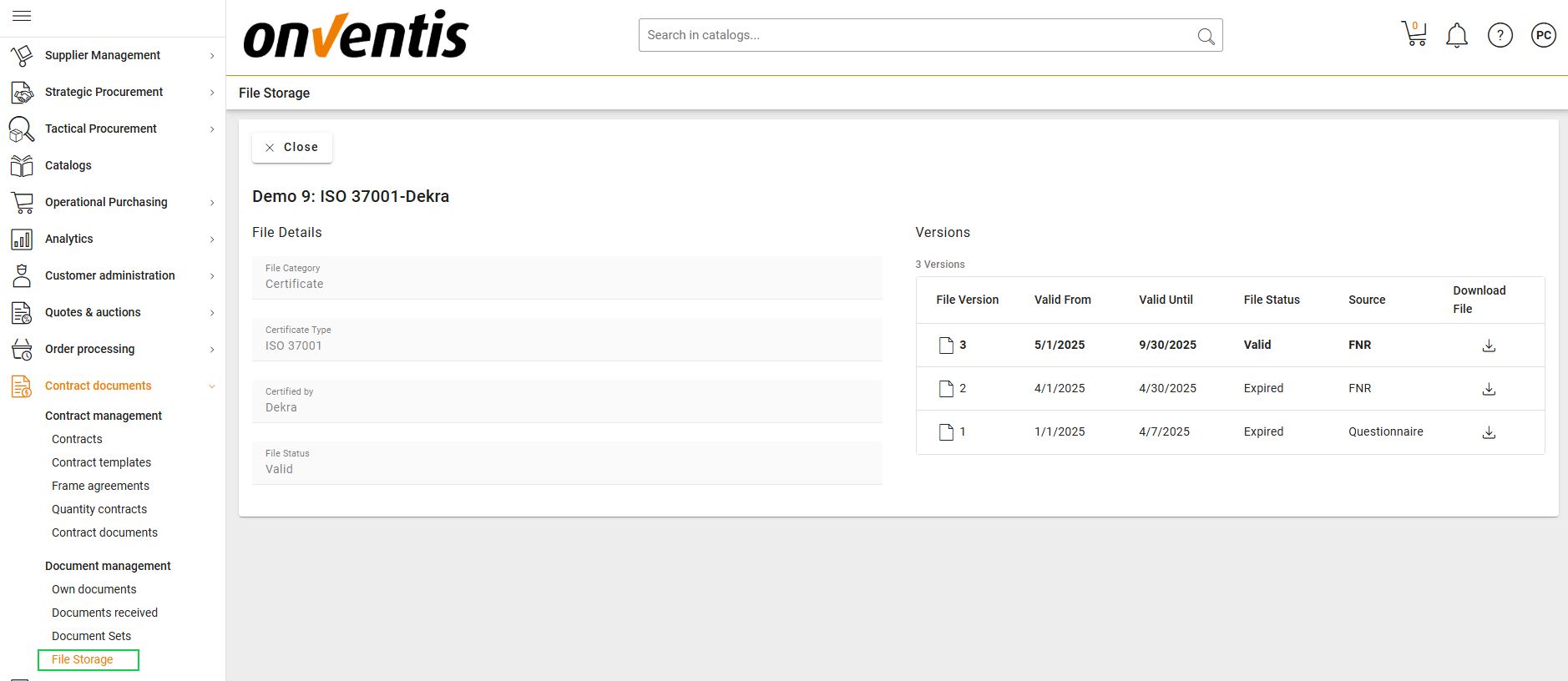Select Document Sets menu item

pyautogui.click(x=91, y=636)
